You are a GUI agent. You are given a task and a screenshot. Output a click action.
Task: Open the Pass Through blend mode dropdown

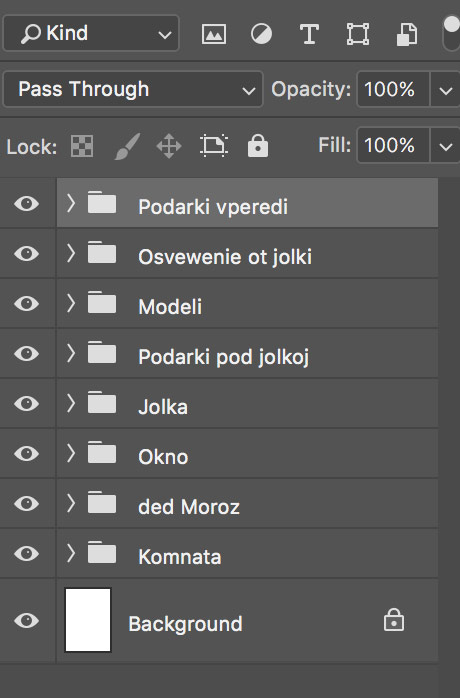[133, 89]
